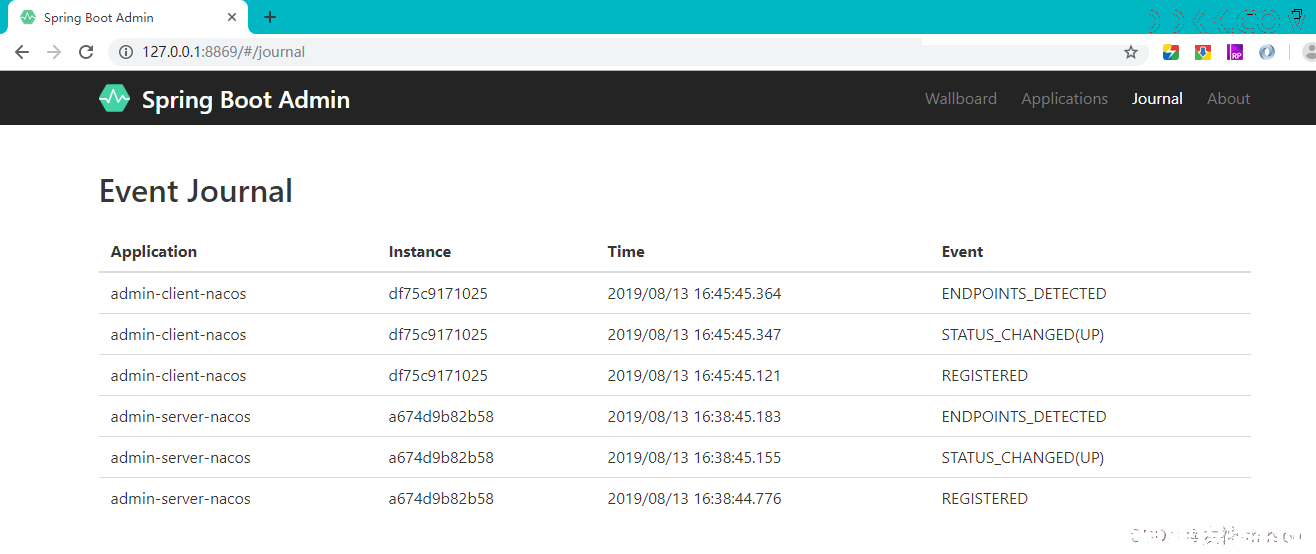Click the Spring Boot Admin brand title

(246, 99)
